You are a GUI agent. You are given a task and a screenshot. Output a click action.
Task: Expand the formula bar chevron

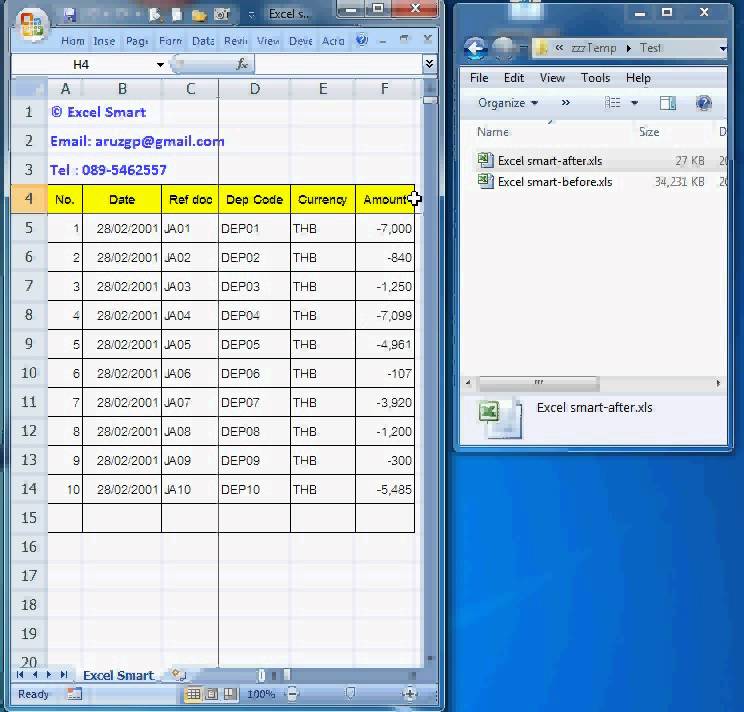click(x=429, y=64)
